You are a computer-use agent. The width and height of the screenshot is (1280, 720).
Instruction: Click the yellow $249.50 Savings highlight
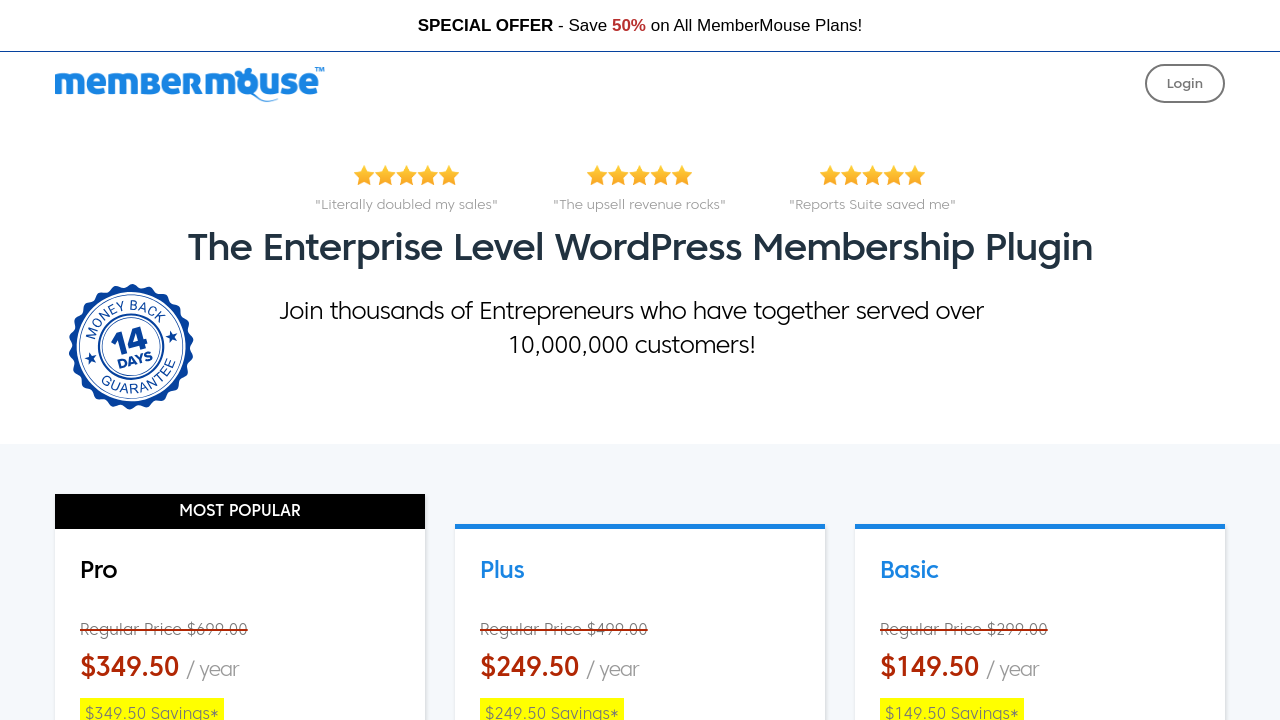[x=552, y=711]
